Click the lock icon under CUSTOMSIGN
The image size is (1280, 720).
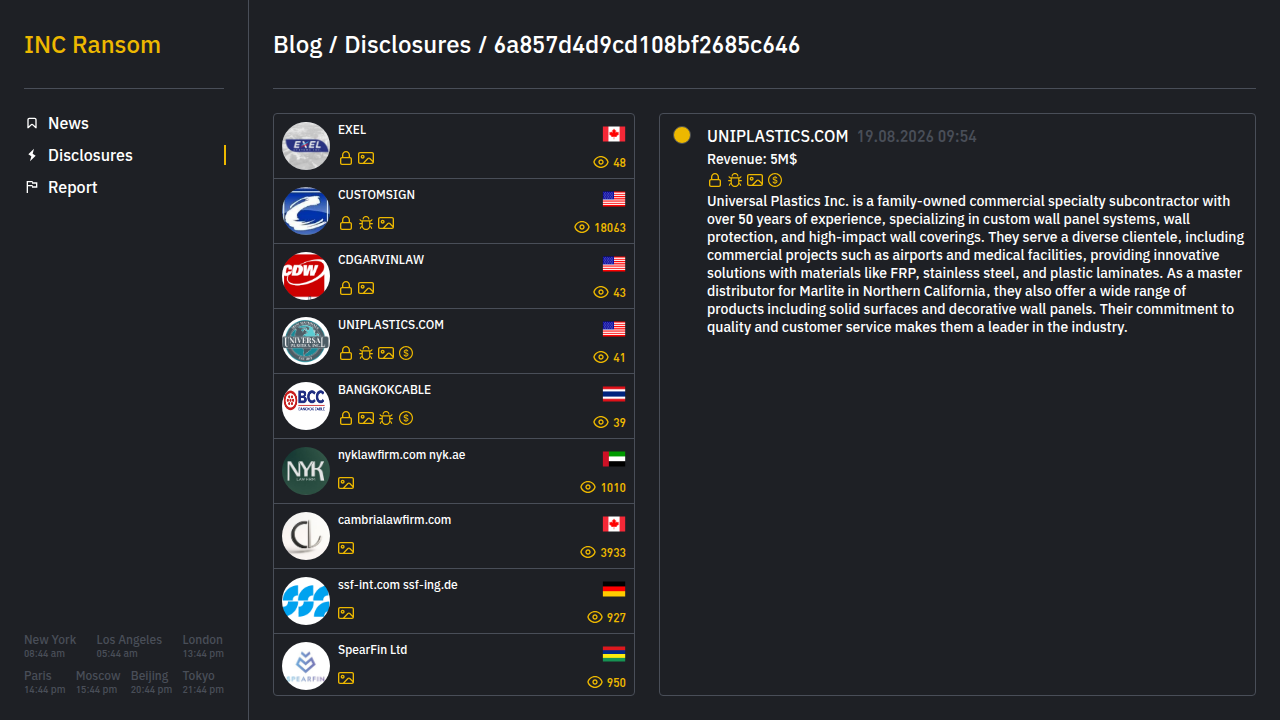(346, 223)
